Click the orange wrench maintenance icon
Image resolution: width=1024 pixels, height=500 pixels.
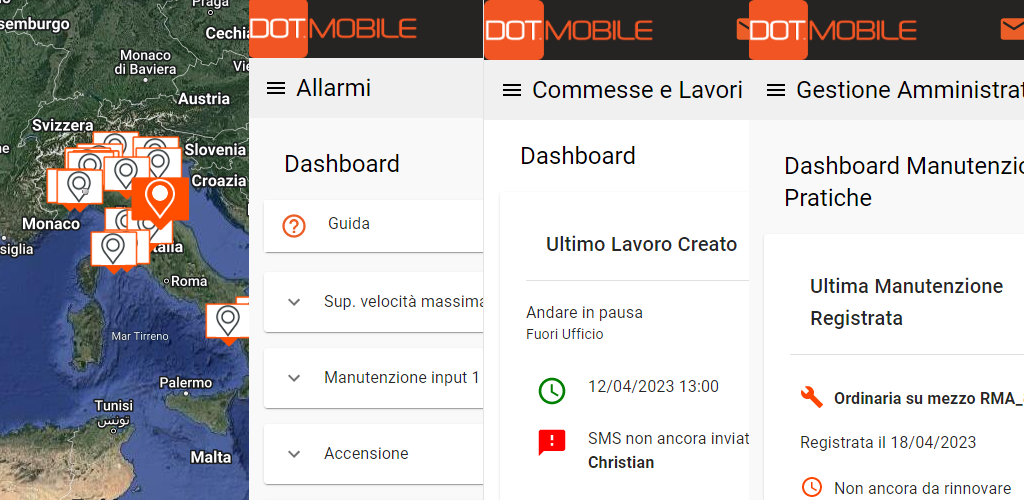[811, 397]
